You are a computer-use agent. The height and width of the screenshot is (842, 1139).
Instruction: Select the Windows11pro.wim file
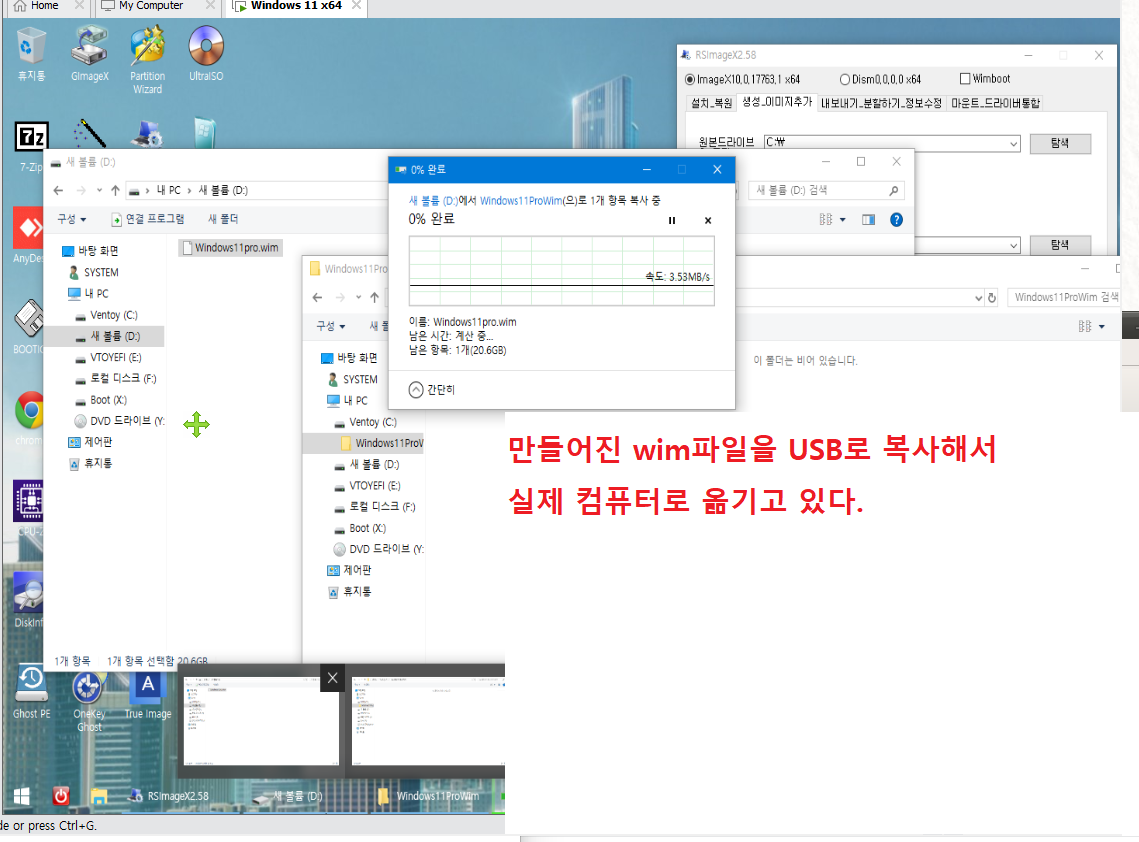[x=230, y=248]
